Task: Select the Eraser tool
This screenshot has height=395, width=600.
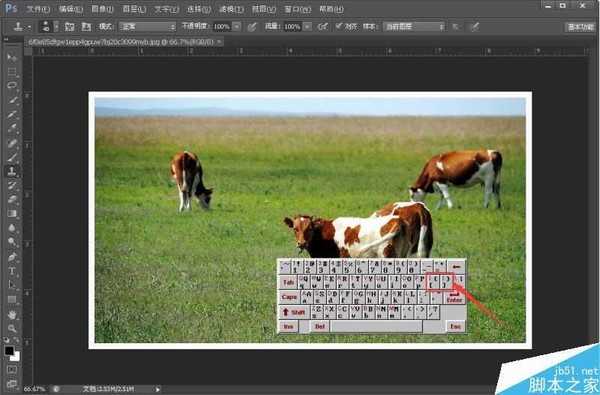Action: click(x=12, y=199)
